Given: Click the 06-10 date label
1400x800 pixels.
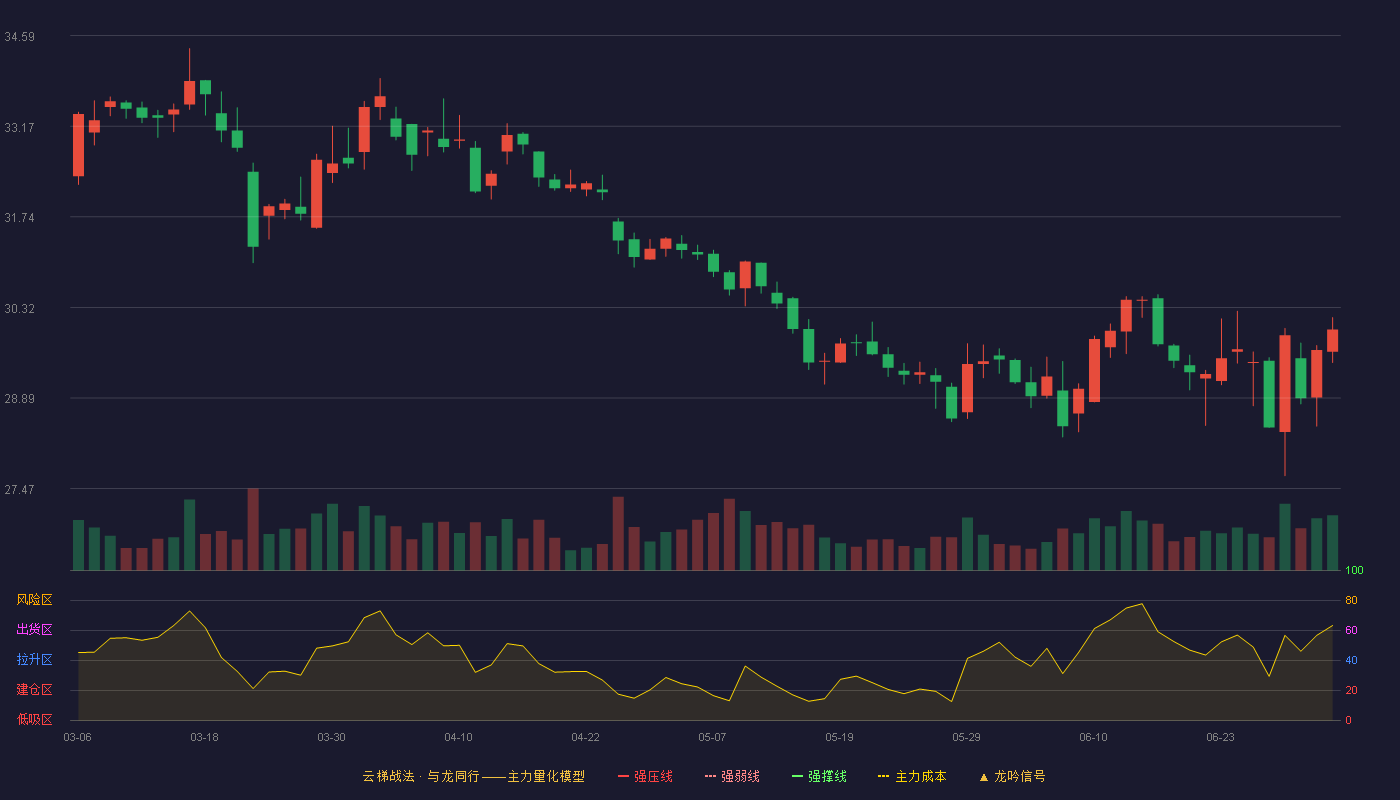Looking at the screenshot, I should tap(1093, 737).
